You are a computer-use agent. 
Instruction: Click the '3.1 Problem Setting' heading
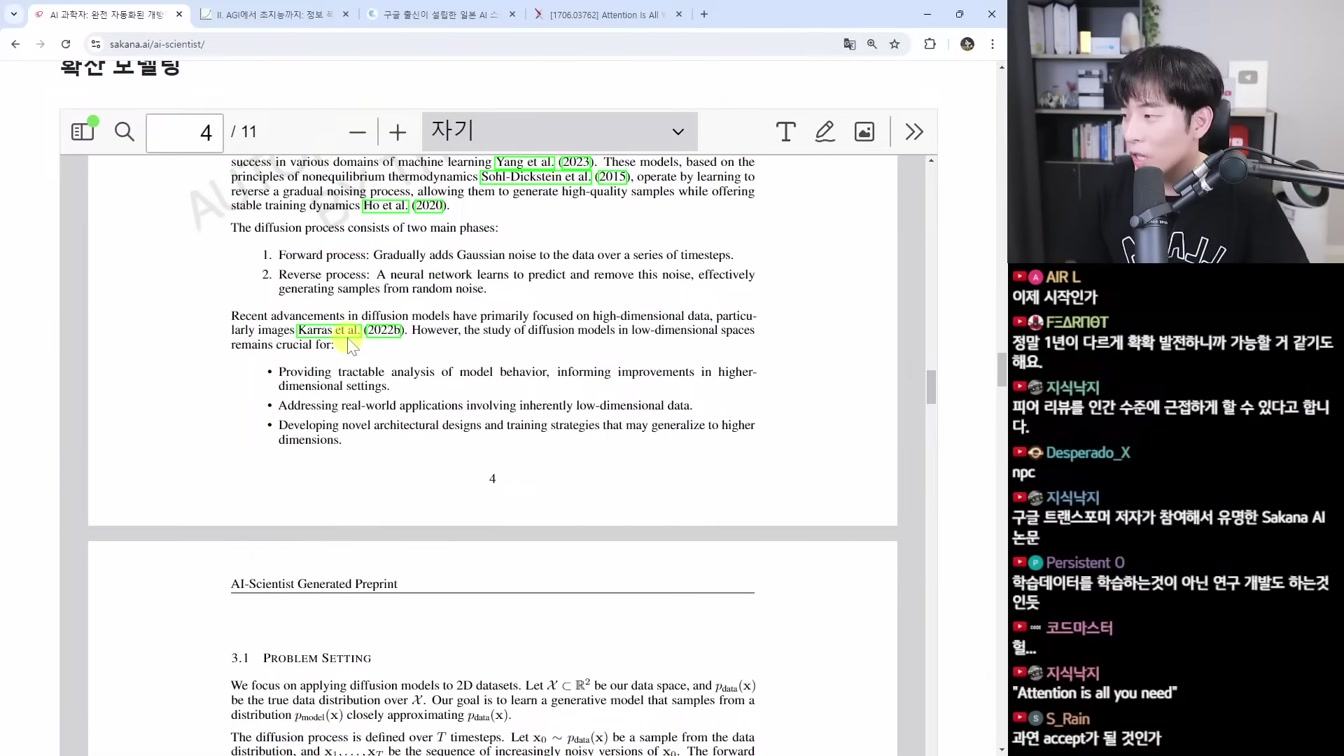(x=301, y=658)
